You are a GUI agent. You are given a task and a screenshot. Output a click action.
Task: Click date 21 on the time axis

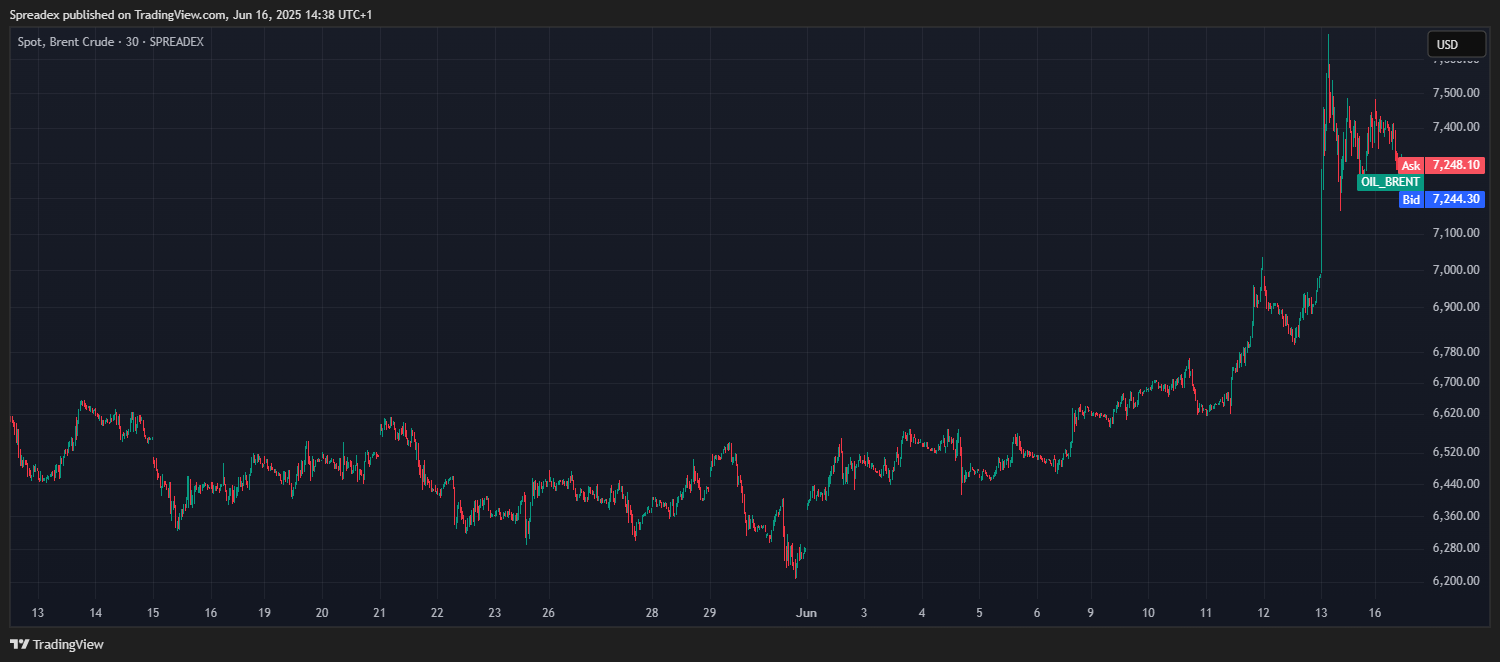pos(379,613)
